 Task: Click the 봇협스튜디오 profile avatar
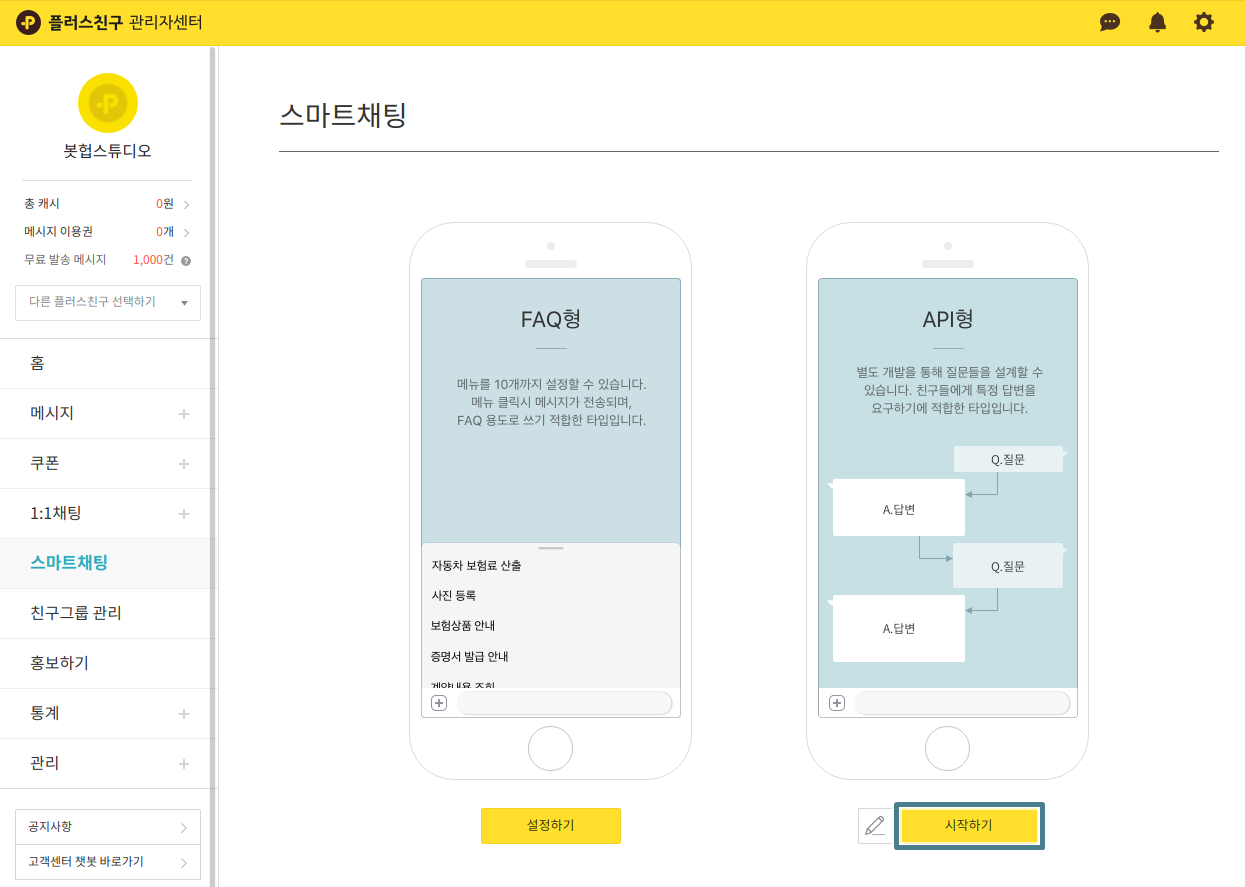tap(108, 103)
